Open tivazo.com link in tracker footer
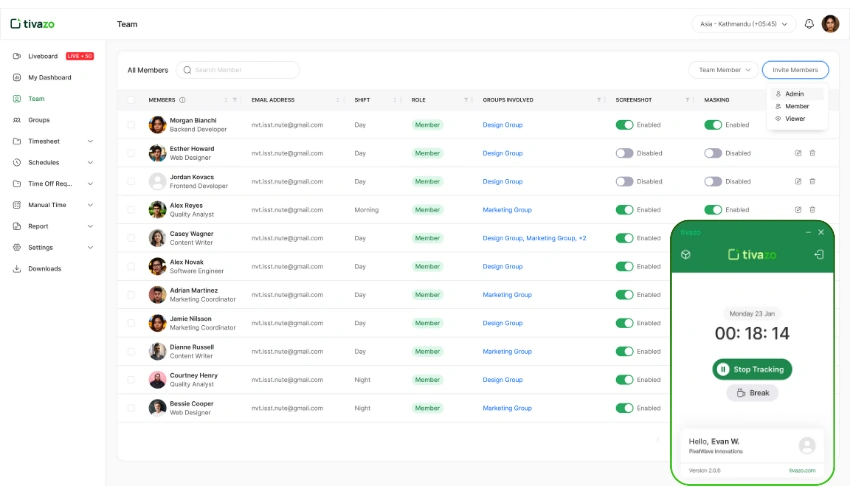The image size is (850, 494). [x=802, y=471]
